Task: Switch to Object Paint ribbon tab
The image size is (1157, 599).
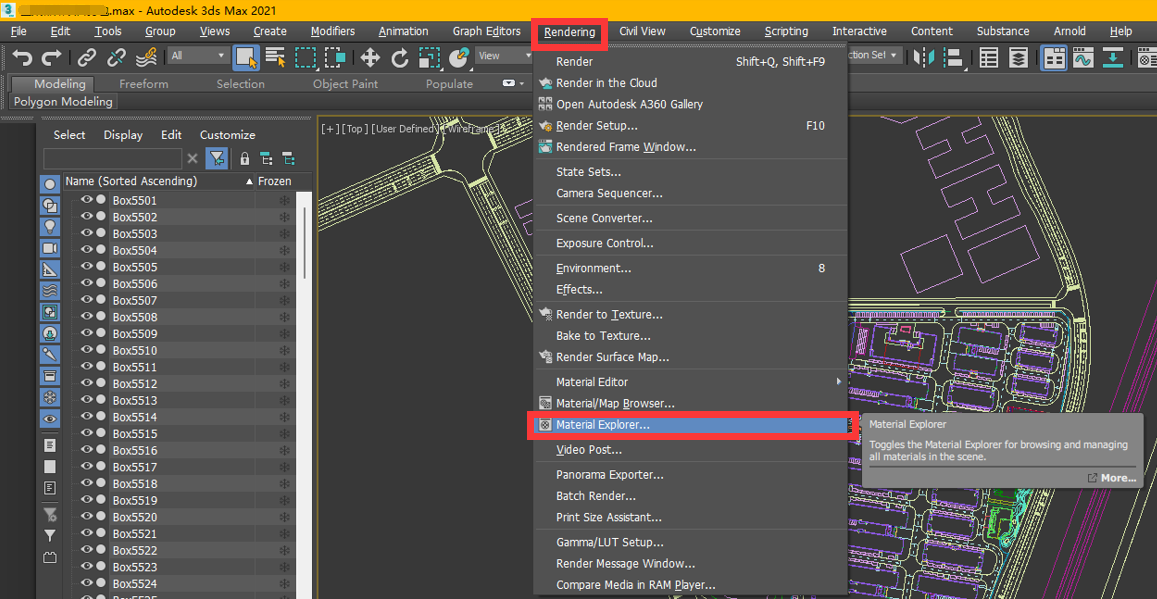Action: [x=345, y=84]
